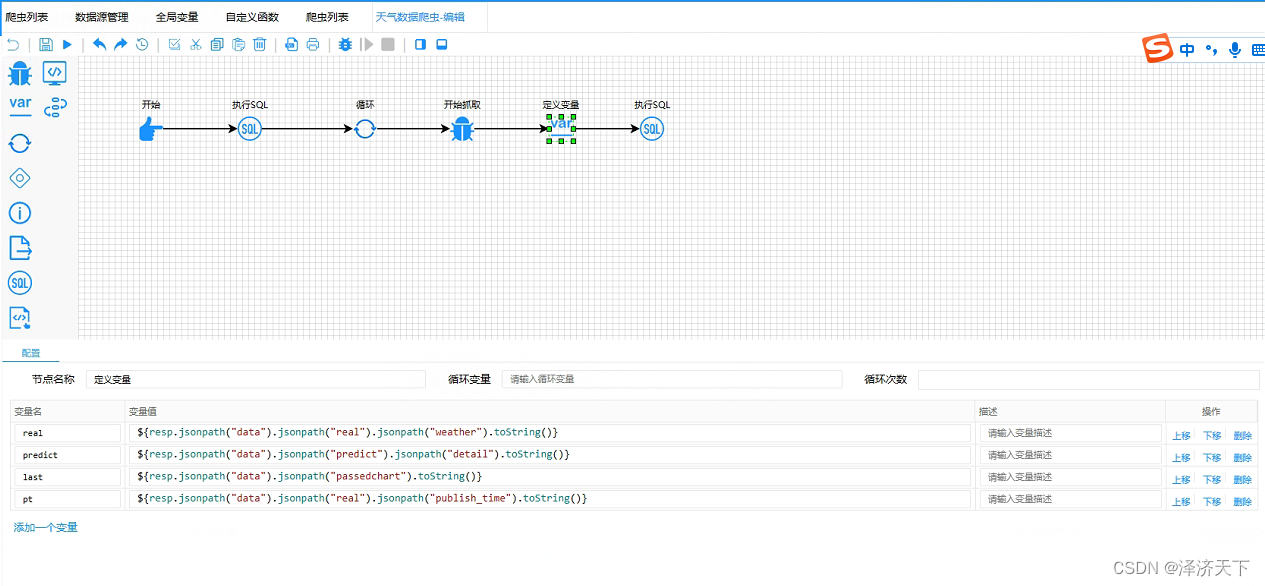Pick the script function node in palette
This screenshot has width=1265, height=586.
pos(20,318)
